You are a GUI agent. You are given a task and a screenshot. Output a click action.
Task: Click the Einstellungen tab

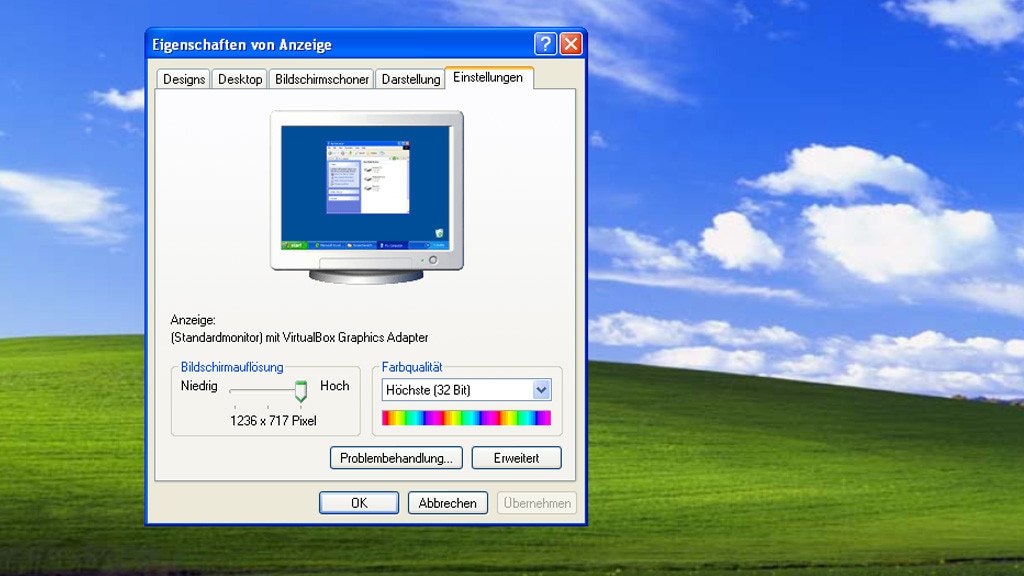(488, 78)
